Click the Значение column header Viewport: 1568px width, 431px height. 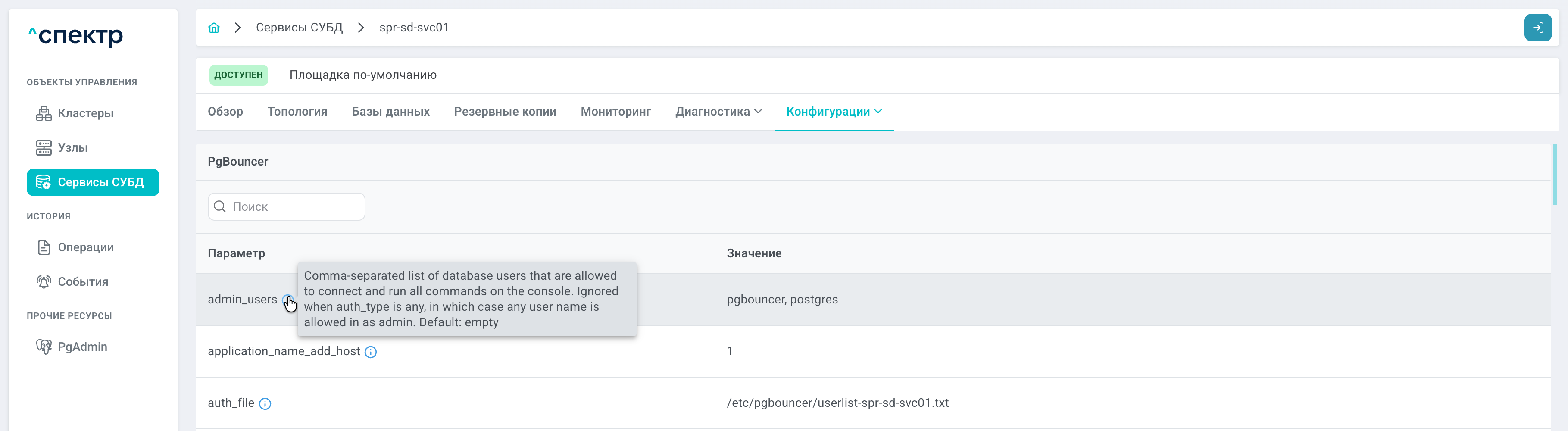(x=754, y=253)
